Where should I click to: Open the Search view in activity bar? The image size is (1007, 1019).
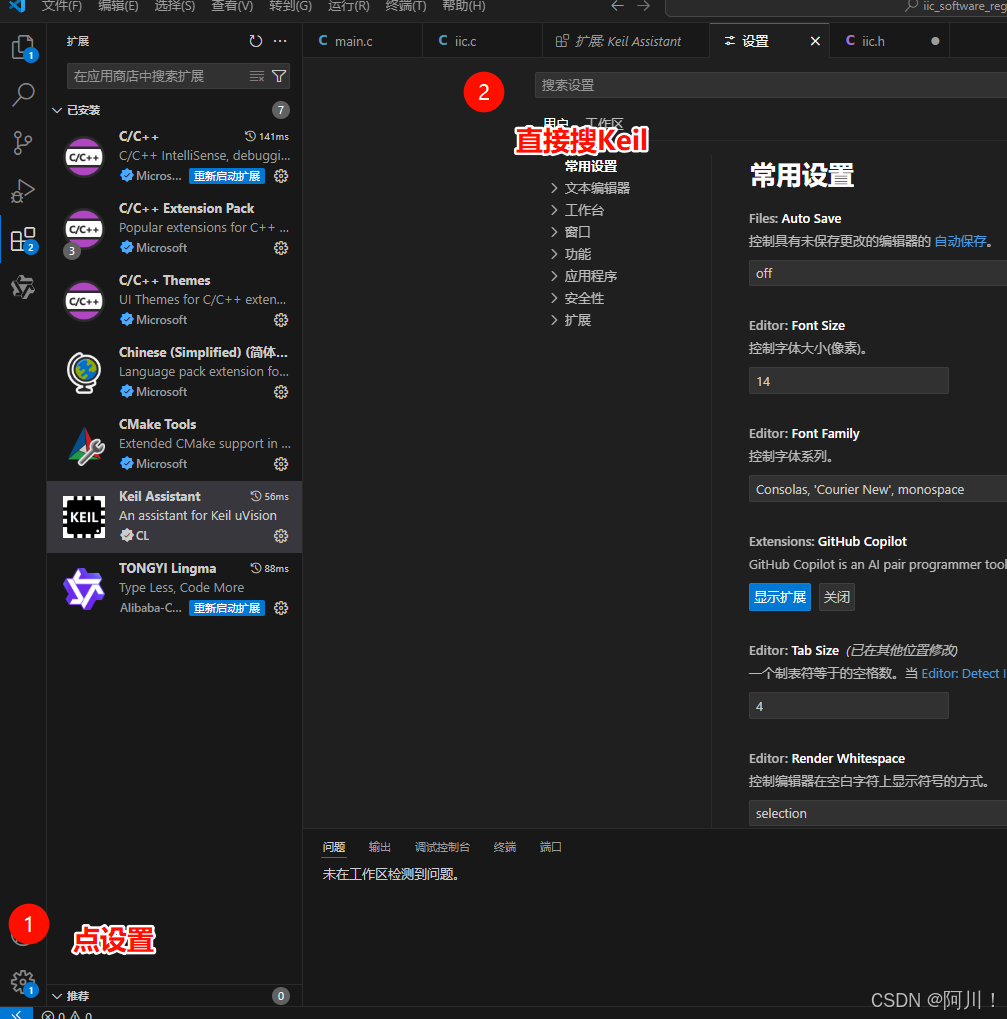pos(23,95)
